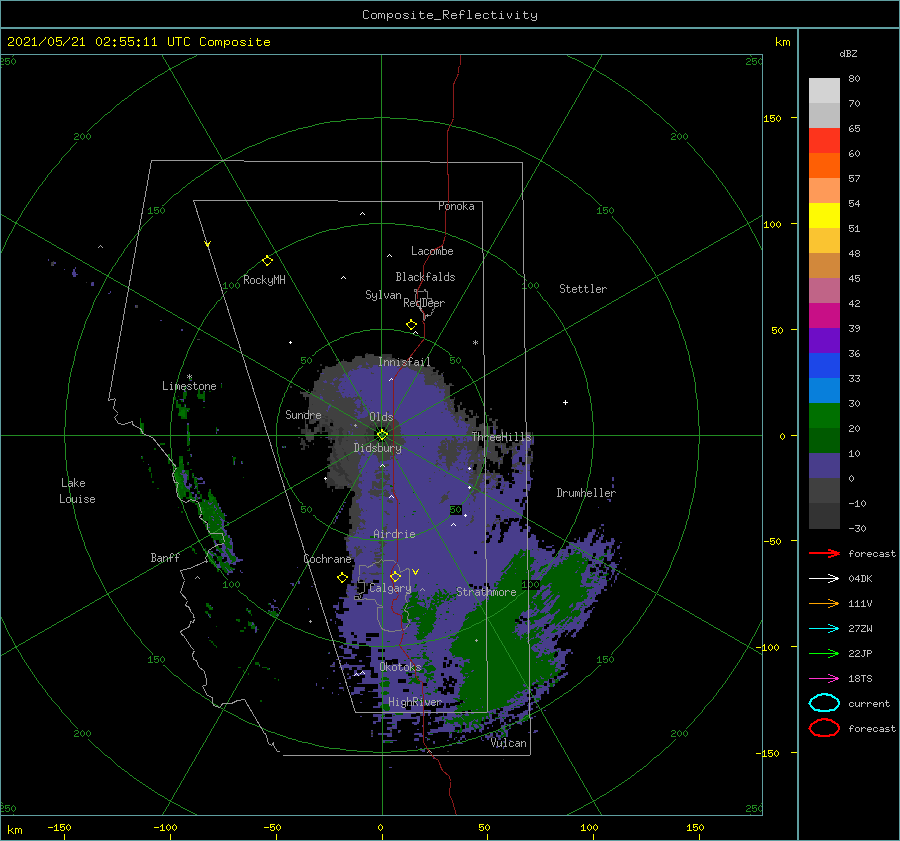Select the cyan 27ZW arrow icon

[824, 629]
